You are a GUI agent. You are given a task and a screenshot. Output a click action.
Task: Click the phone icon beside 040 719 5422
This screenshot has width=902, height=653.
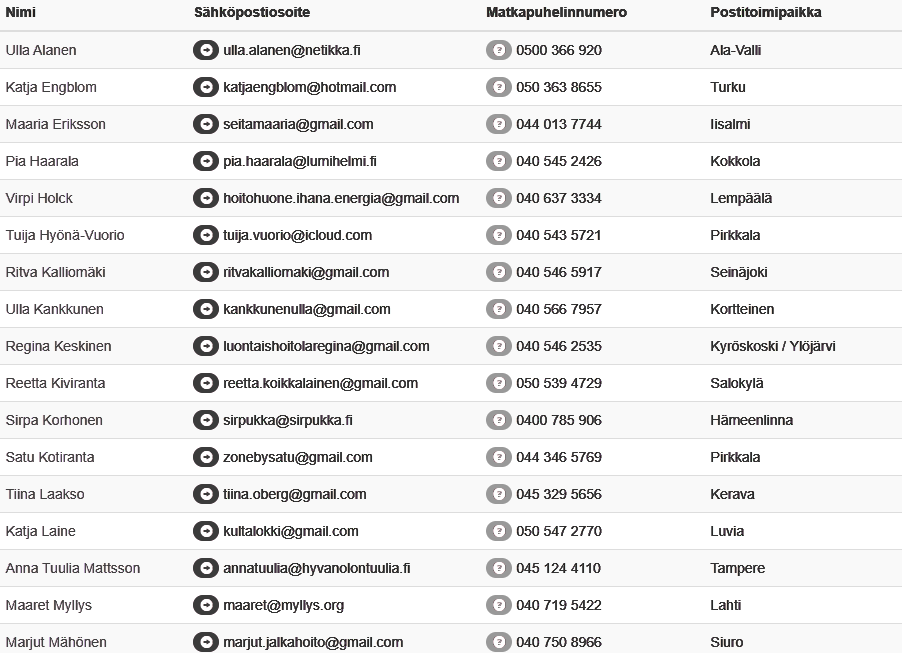coord(498,605)
